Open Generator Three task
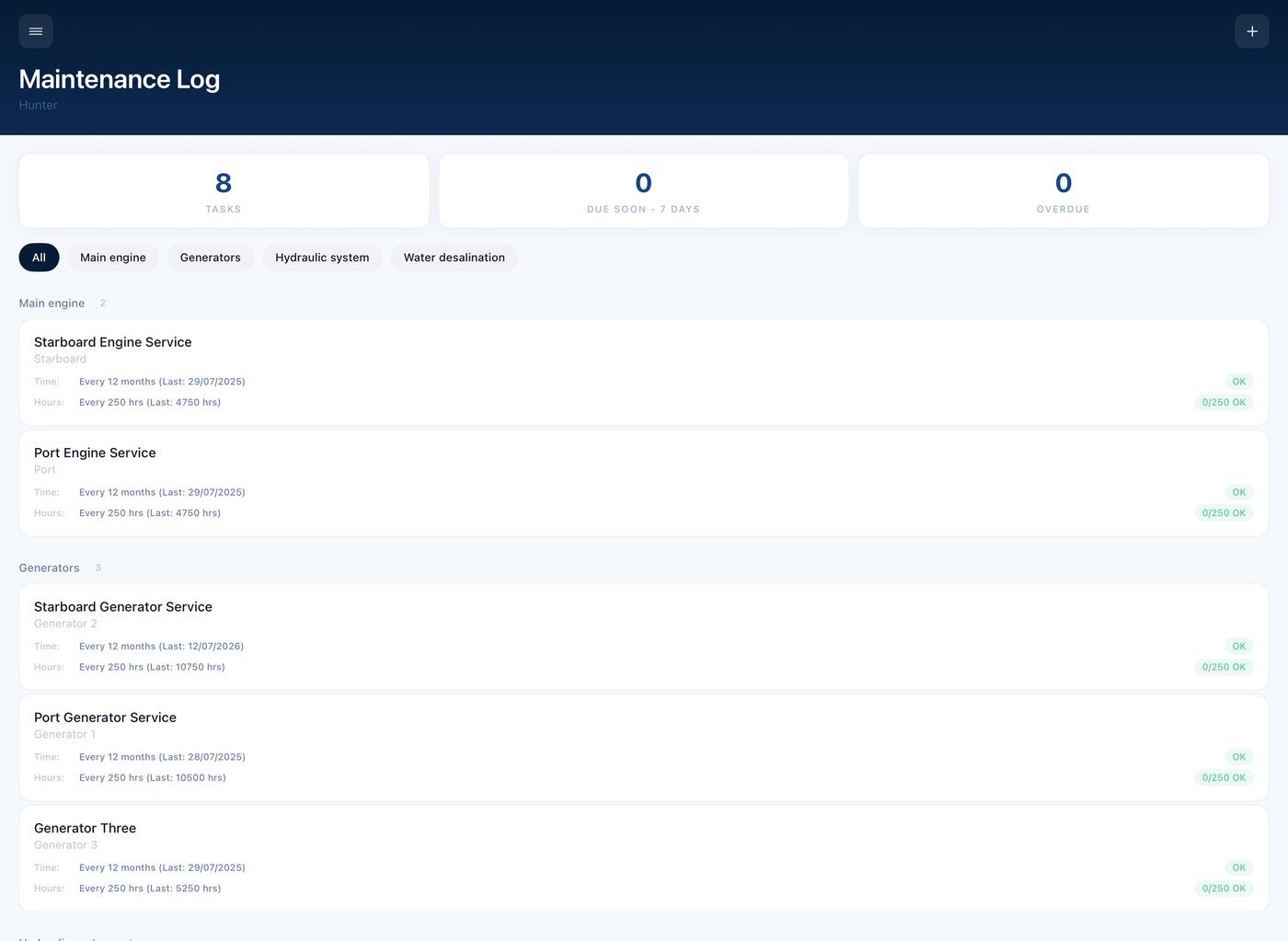Image resolution: width=1288 pixels, height=941 pixels. tap(644, 858)
